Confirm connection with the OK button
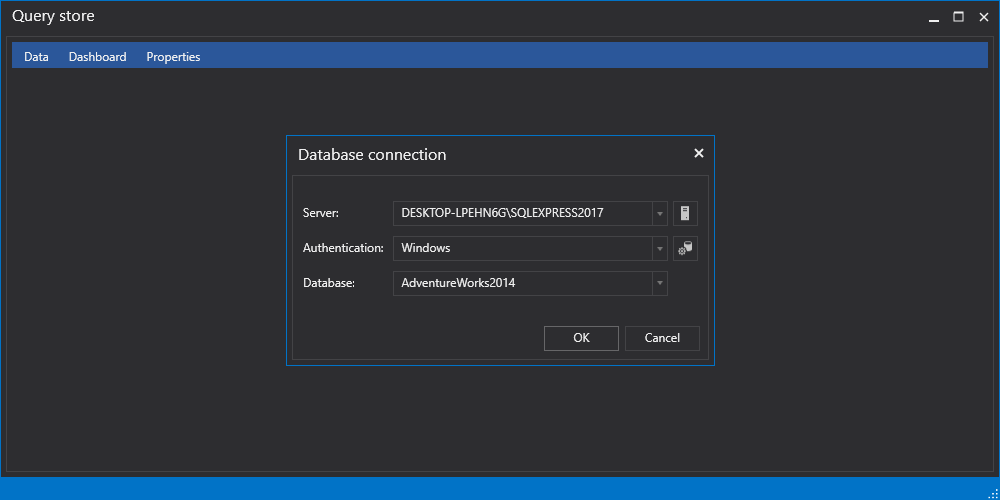Screen dimensions: 1000x500 click(581, 338)
